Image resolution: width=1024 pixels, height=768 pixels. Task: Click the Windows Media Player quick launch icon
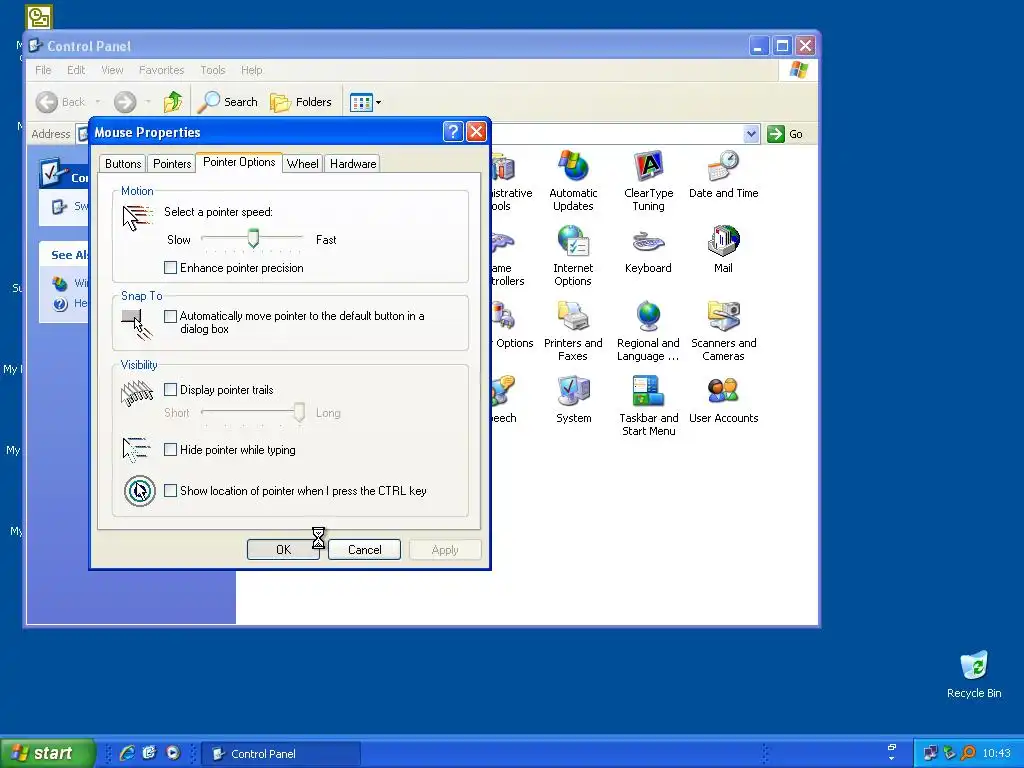[x=173, y=753]
